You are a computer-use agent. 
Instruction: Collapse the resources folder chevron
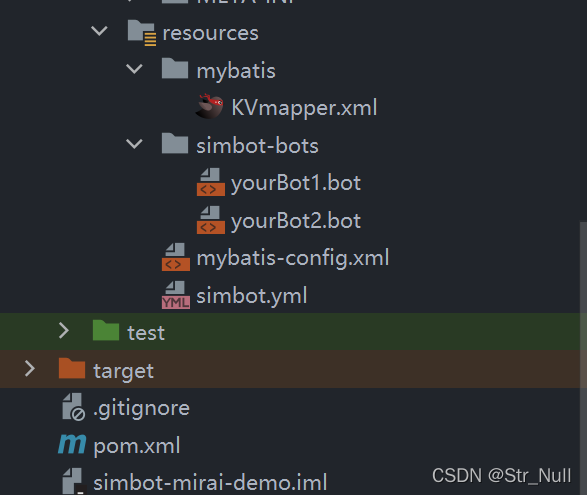tap(100, 31)
